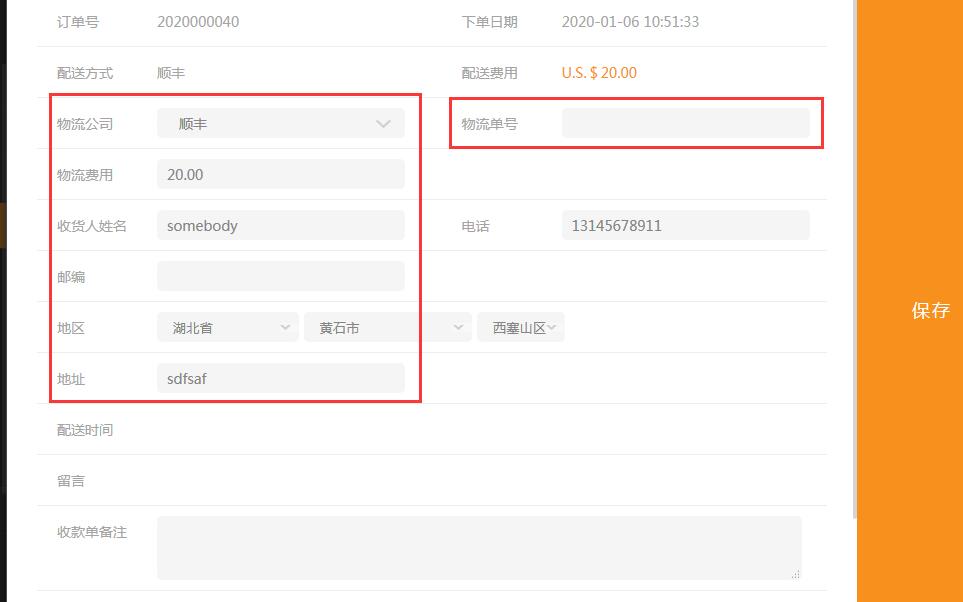Expand the district dropdown showing 西塞山区
This screenshot has height=602, width=963.
click(x=521, y=328)
